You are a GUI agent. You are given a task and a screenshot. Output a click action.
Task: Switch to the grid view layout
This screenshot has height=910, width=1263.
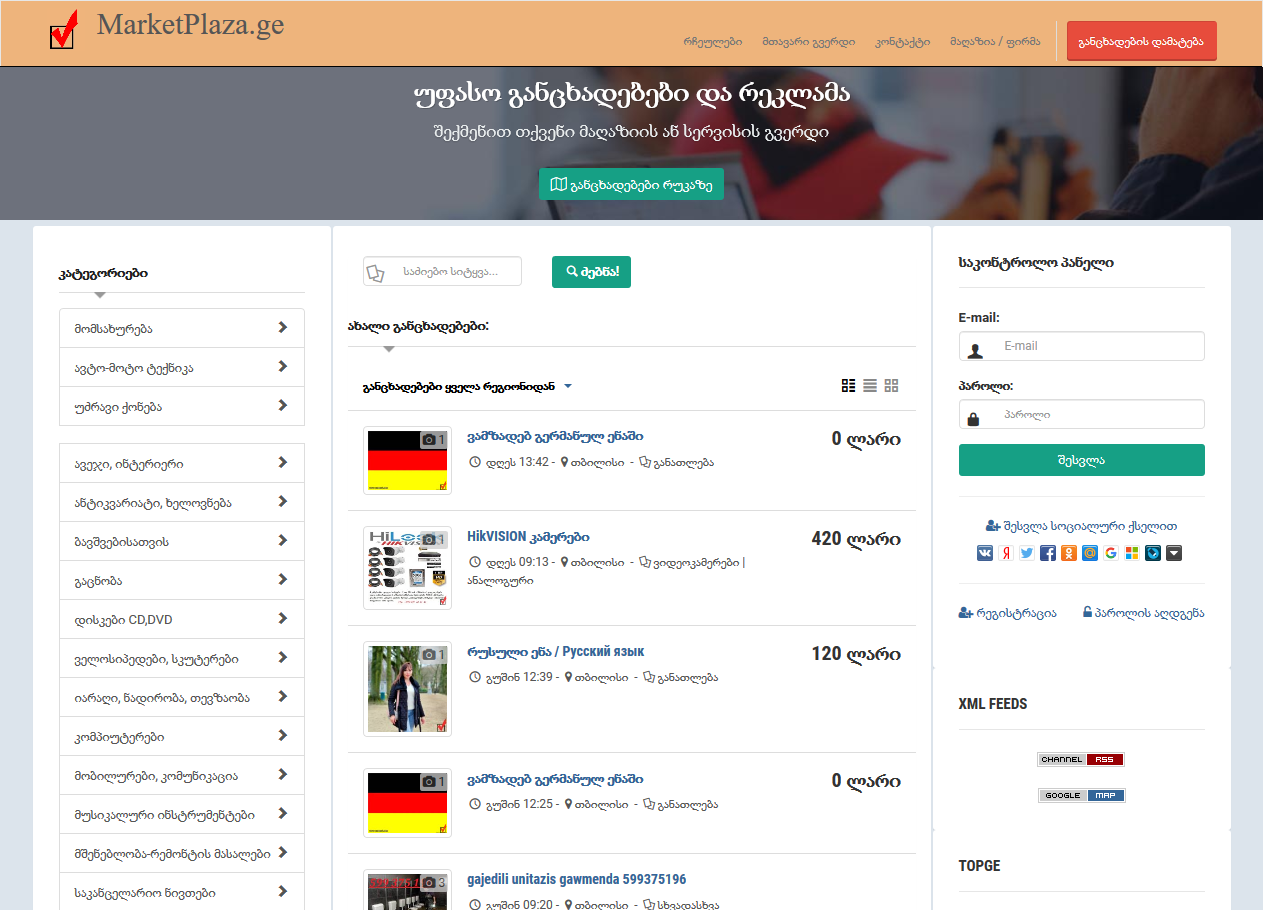891,386
